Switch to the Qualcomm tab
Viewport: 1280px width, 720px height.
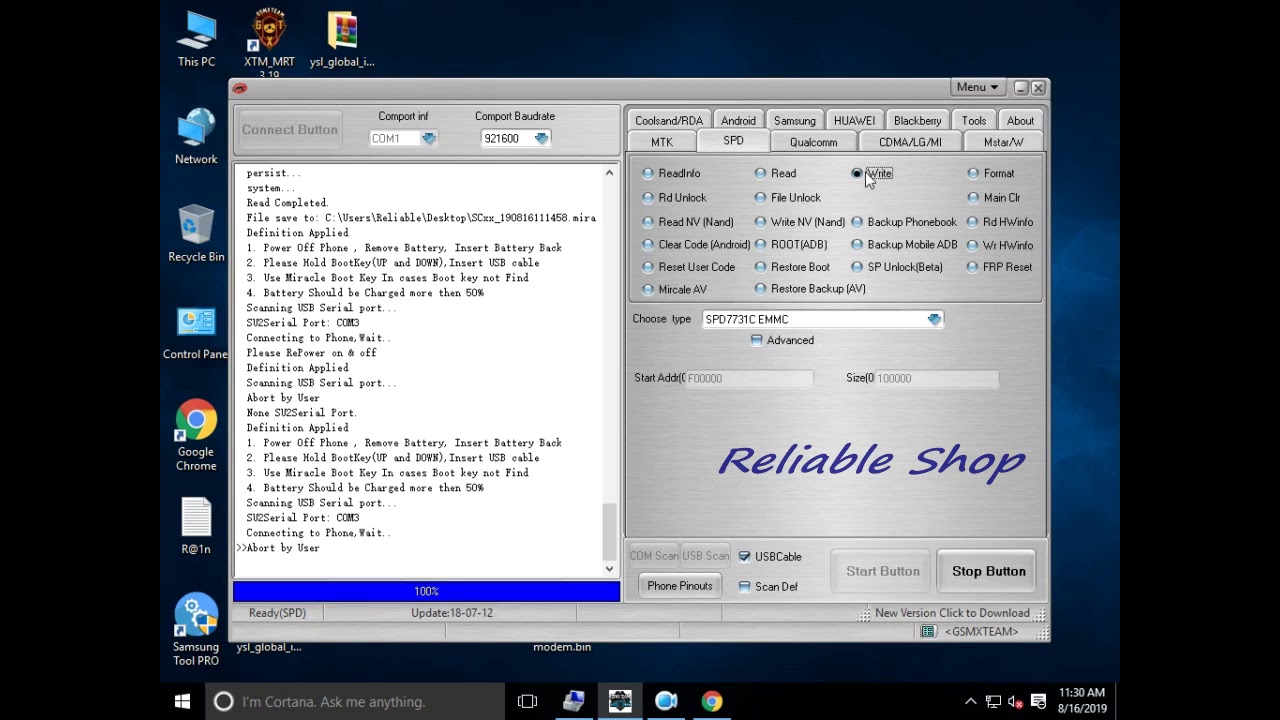click(x=813, y=143)
